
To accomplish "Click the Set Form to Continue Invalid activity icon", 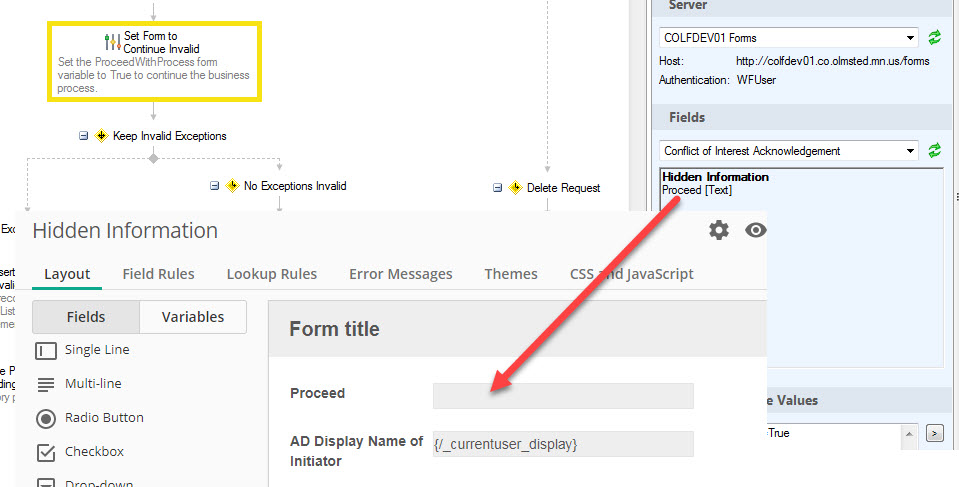I will click(113, 42).
